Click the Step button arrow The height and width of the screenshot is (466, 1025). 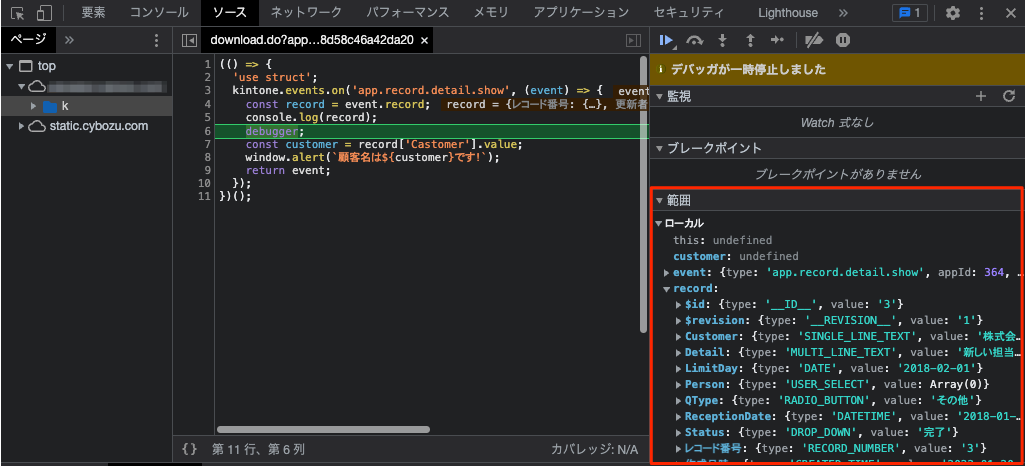click(777, 41)
